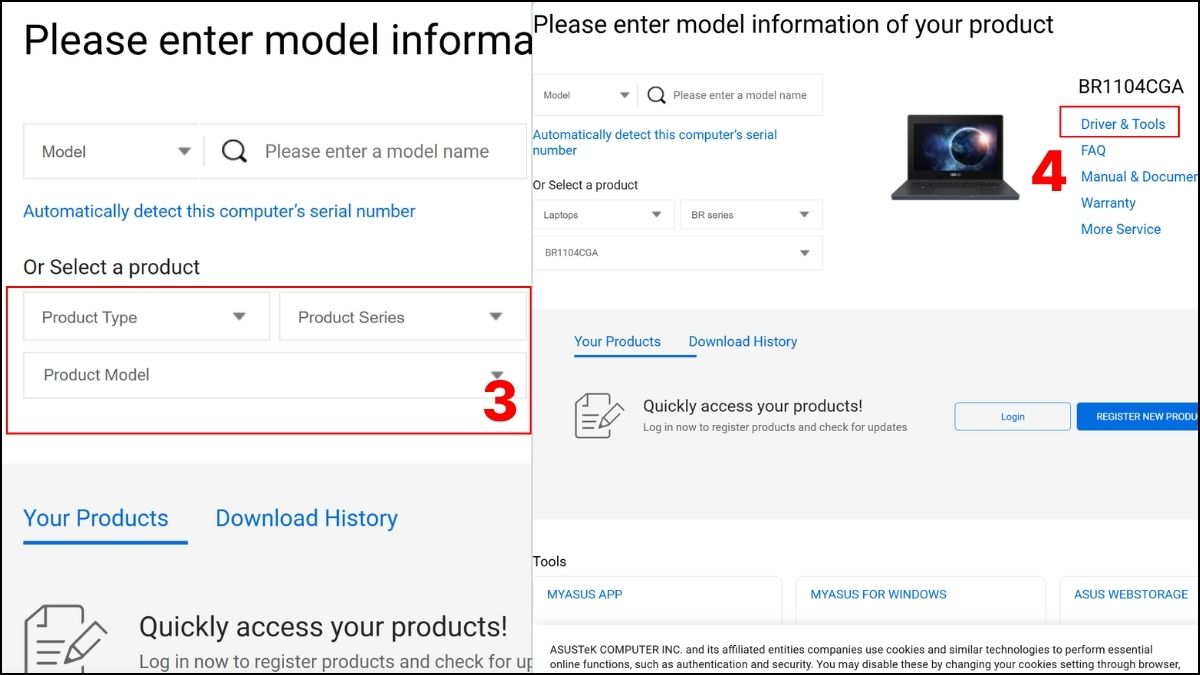Focus left-panel model name search field
The width and height of the screenshot is (1200, 675).
pos(377,152)
